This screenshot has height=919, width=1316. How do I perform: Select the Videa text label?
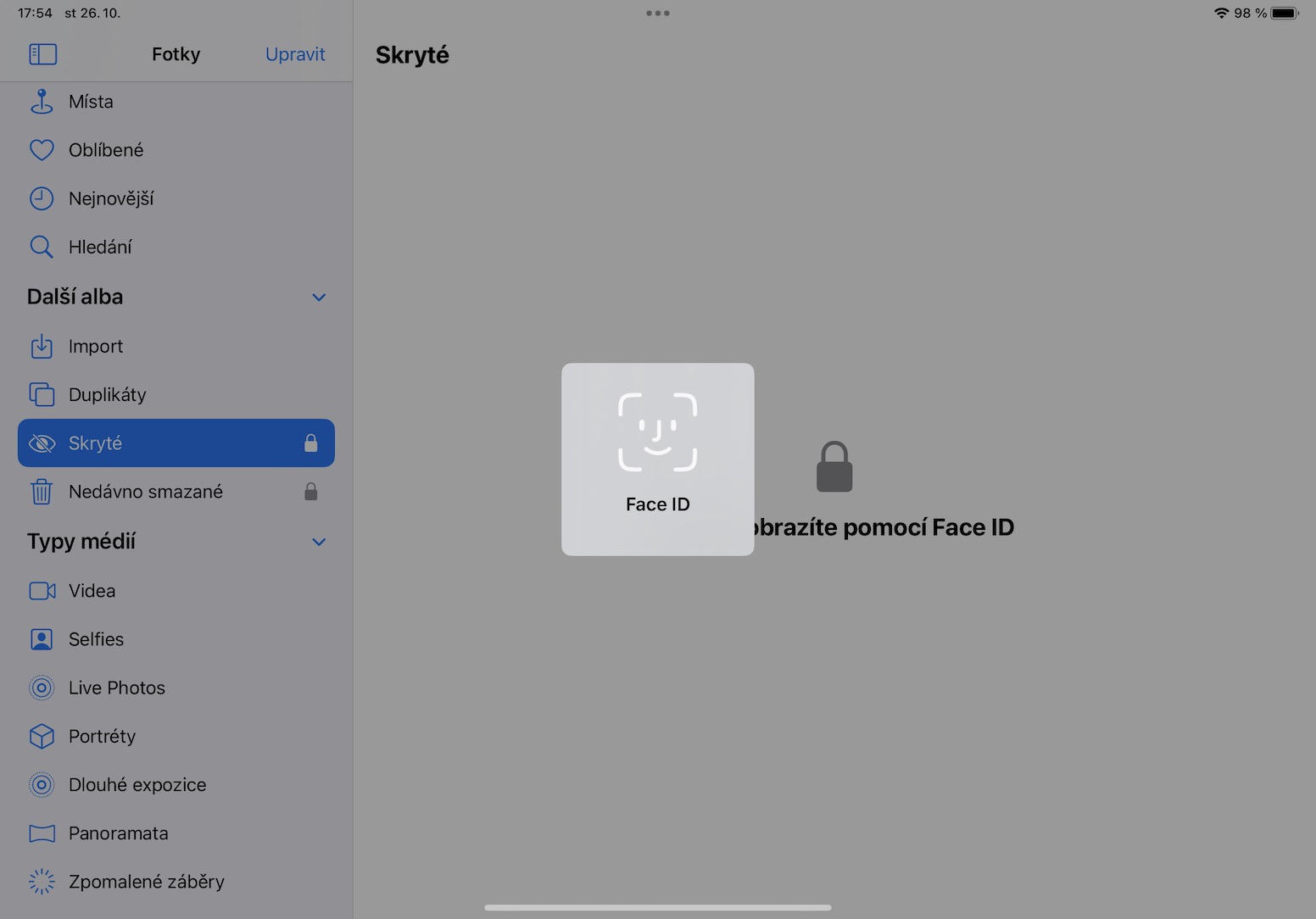coord(92,591)
